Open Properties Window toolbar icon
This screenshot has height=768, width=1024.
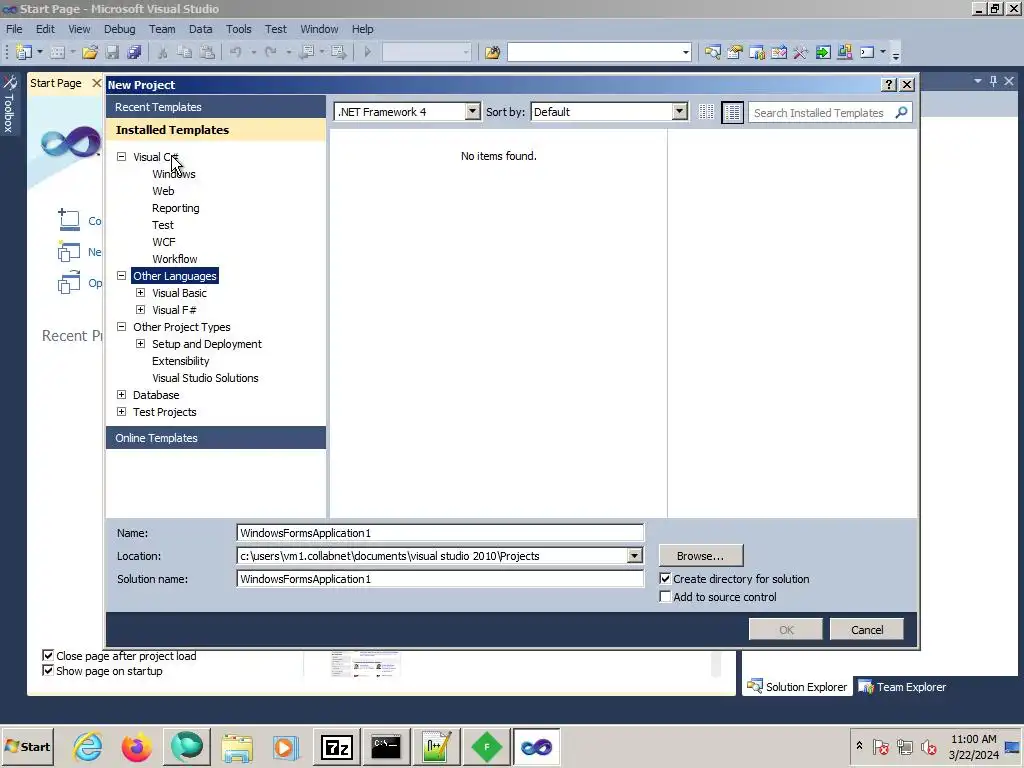[x=735, y=52]
